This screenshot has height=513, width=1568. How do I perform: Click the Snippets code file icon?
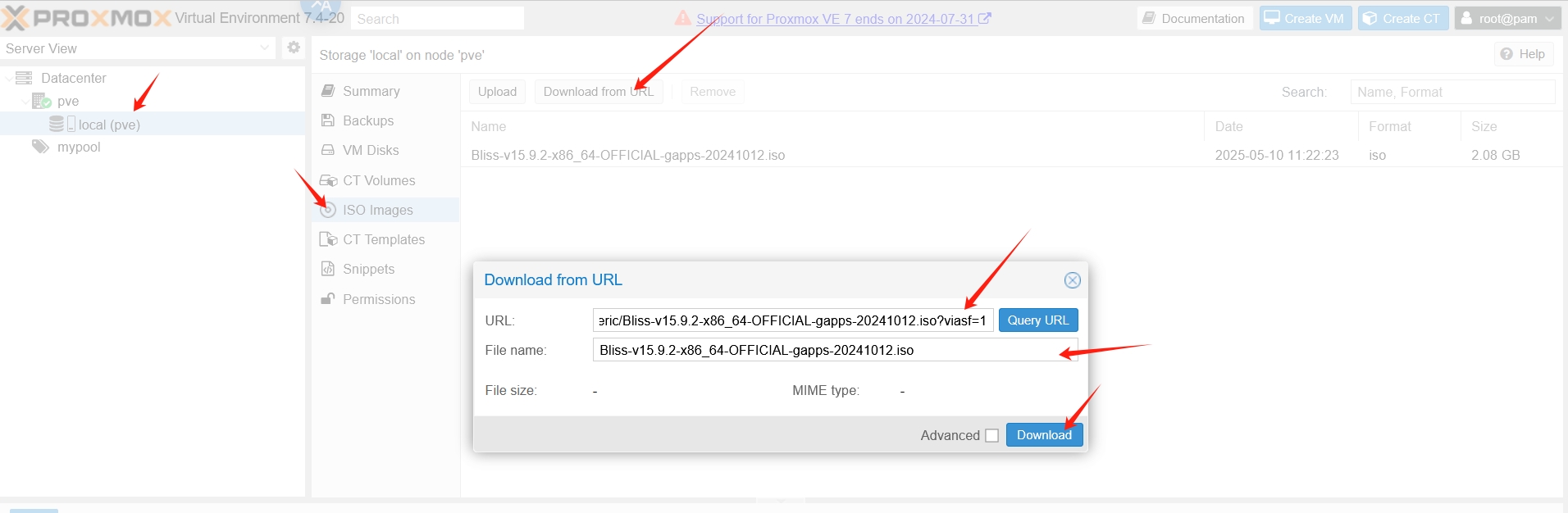[328, 269]
